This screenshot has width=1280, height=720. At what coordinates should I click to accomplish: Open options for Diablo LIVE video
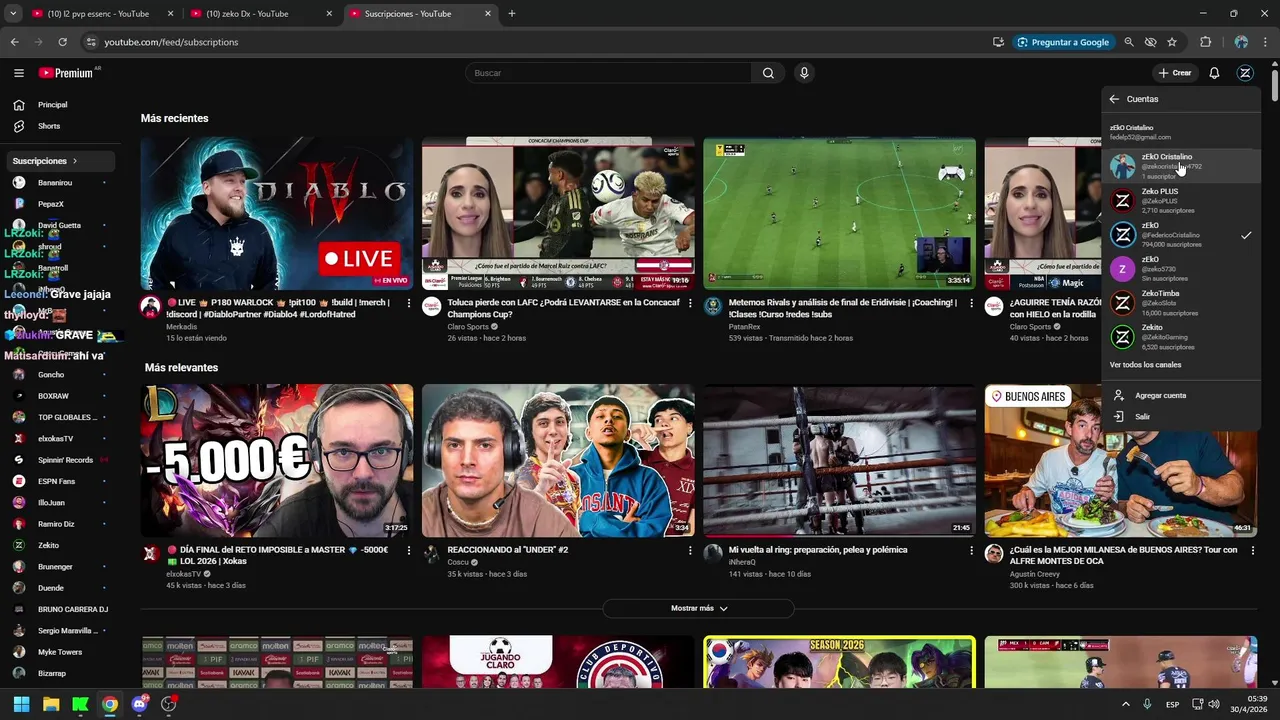pyautogui.click(x=408, y=303)
